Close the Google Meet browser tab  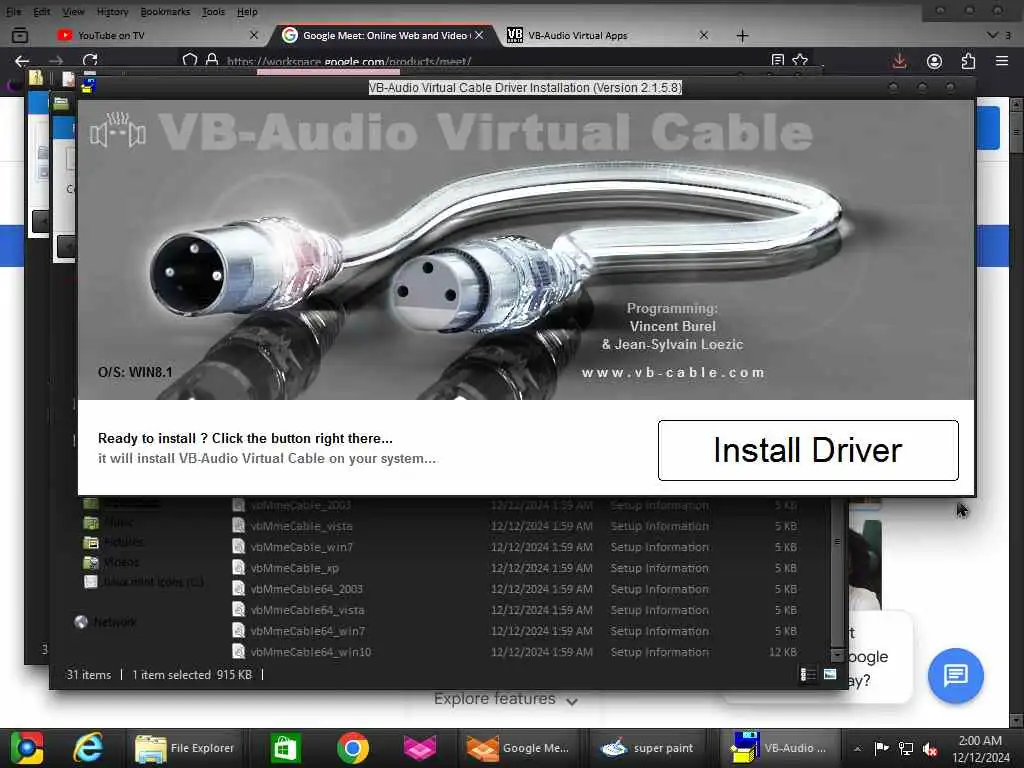[x=479, y=35]
